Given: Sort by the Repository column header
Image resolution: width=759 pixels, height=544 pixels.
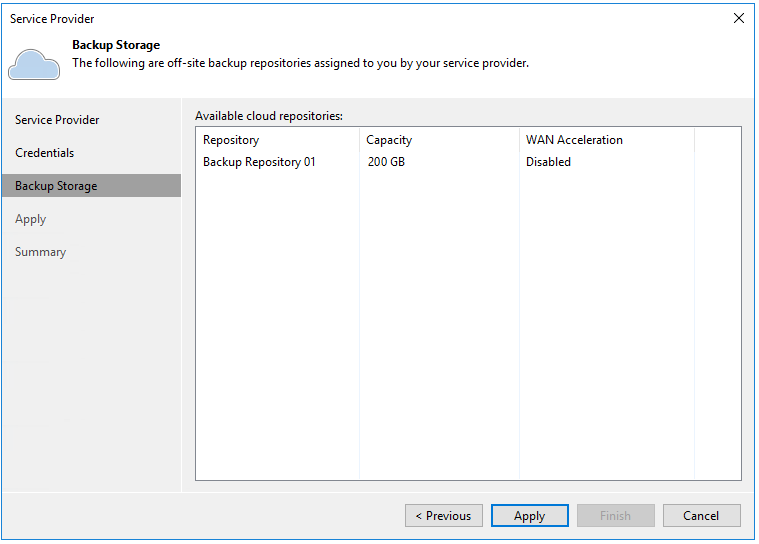Looking at the screenshot, I should point(231,140).
